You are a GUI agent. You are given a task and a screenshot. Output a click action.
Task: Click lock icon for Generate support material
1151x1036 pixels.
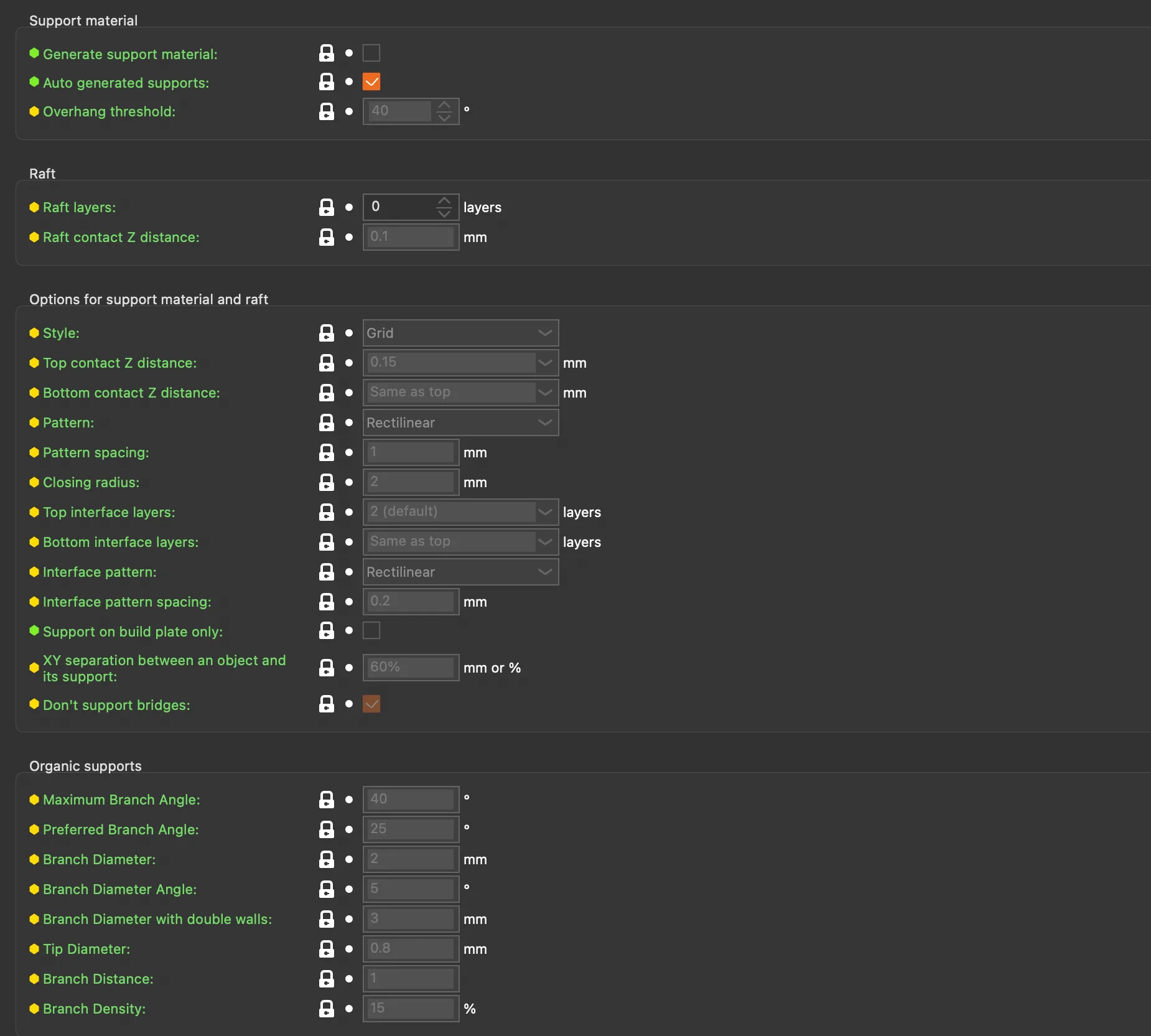pyautogui.click(x=327, y=53)
